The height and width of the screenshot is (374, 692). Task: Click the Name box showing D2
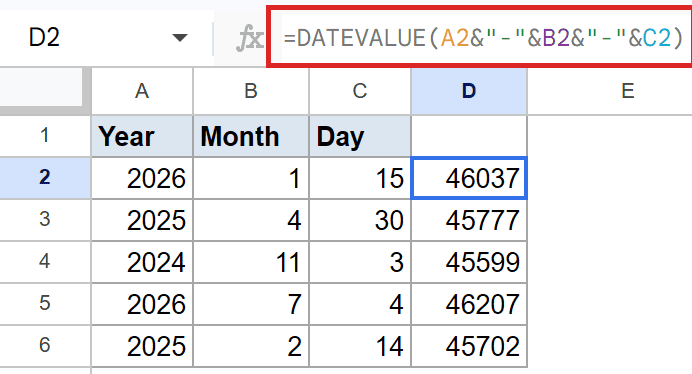click(106, 38)
